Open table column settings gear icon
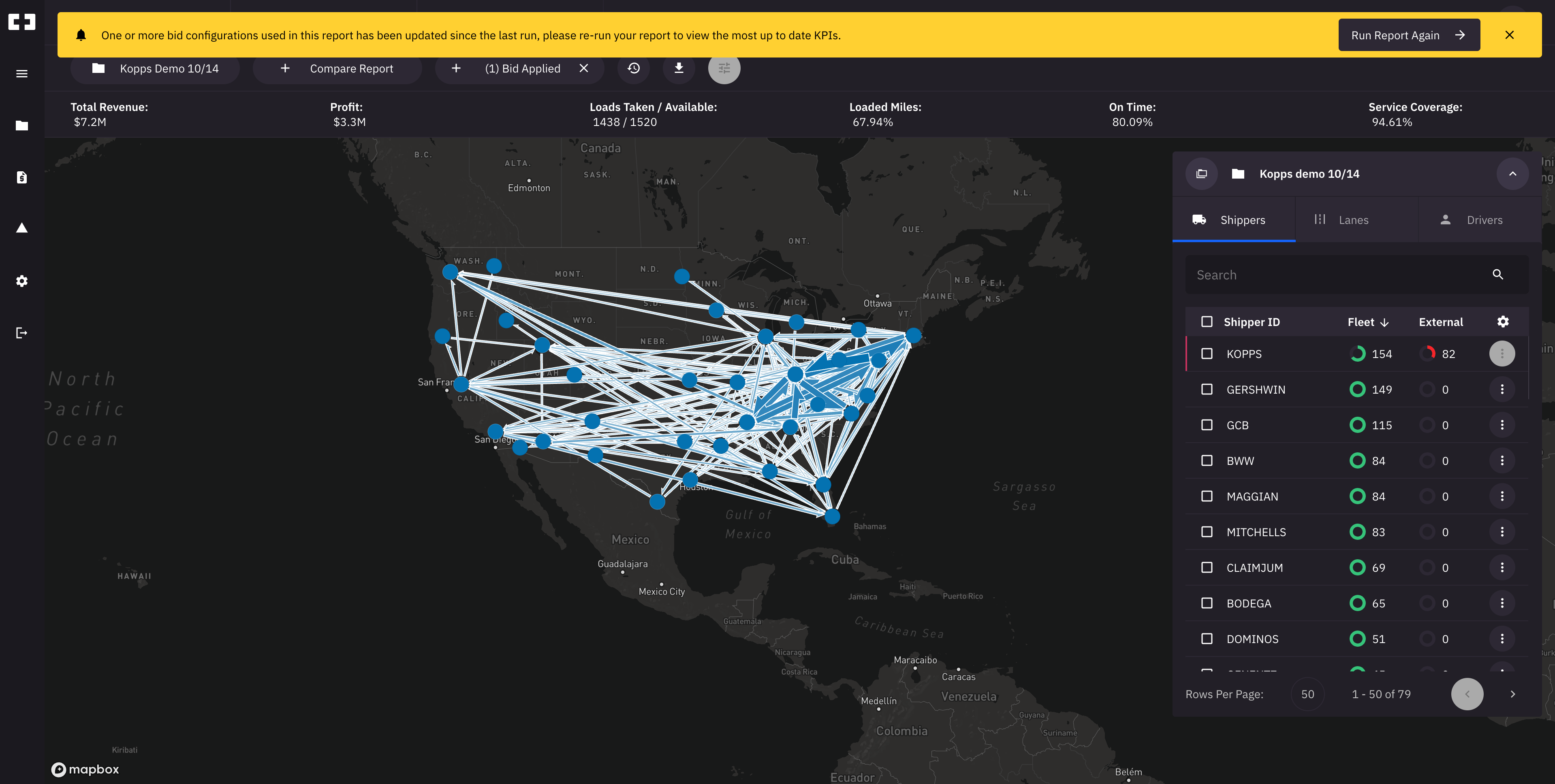The width and height of the screenshot is (1555, 784). click(x=1502, y=322)
